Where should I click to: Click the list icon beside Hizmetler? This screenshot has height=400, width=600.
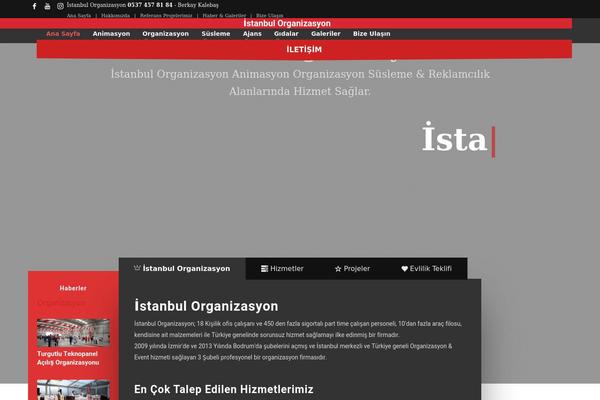264,269
